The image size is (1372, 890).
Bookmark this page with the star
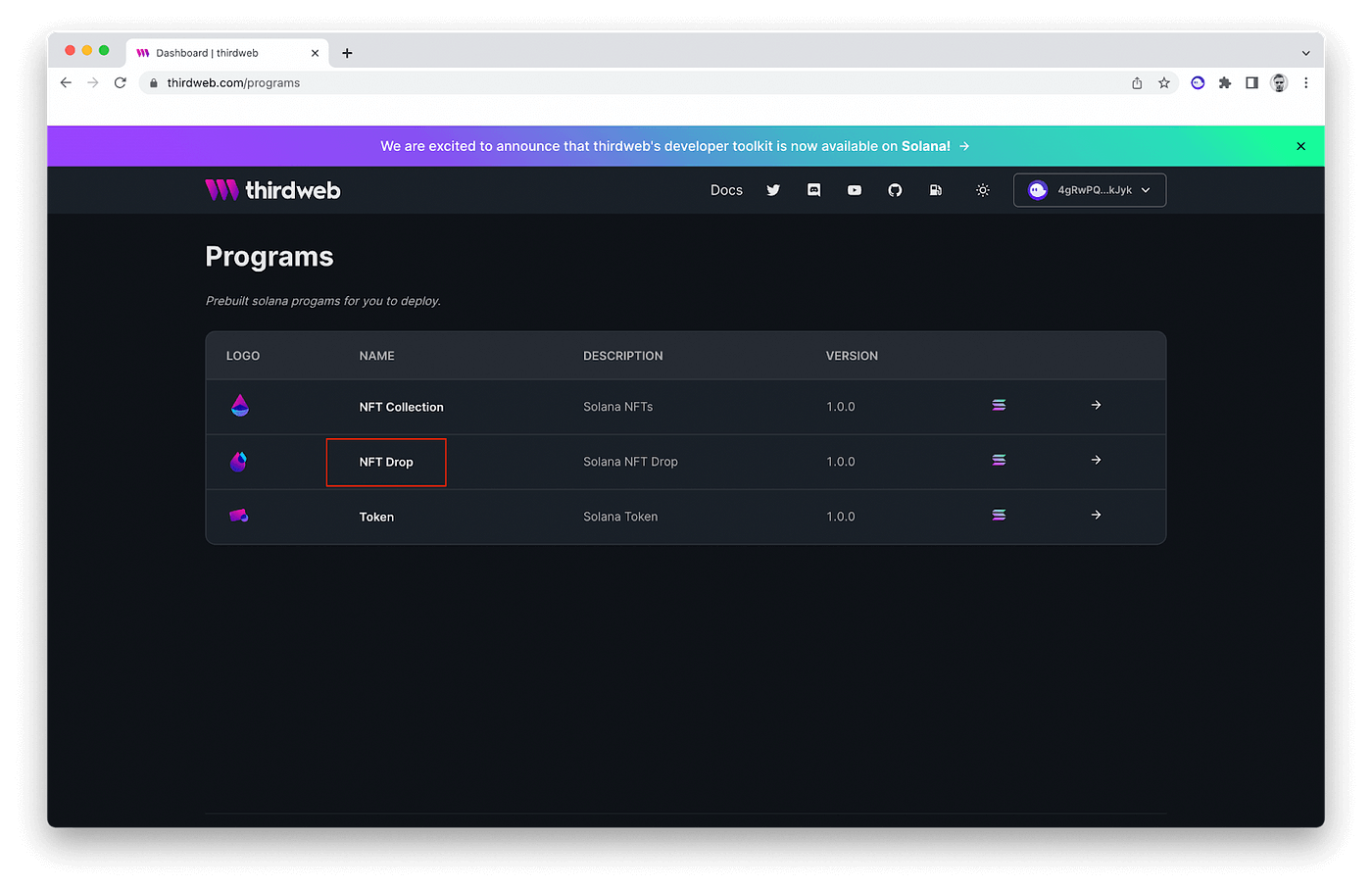1164,83
